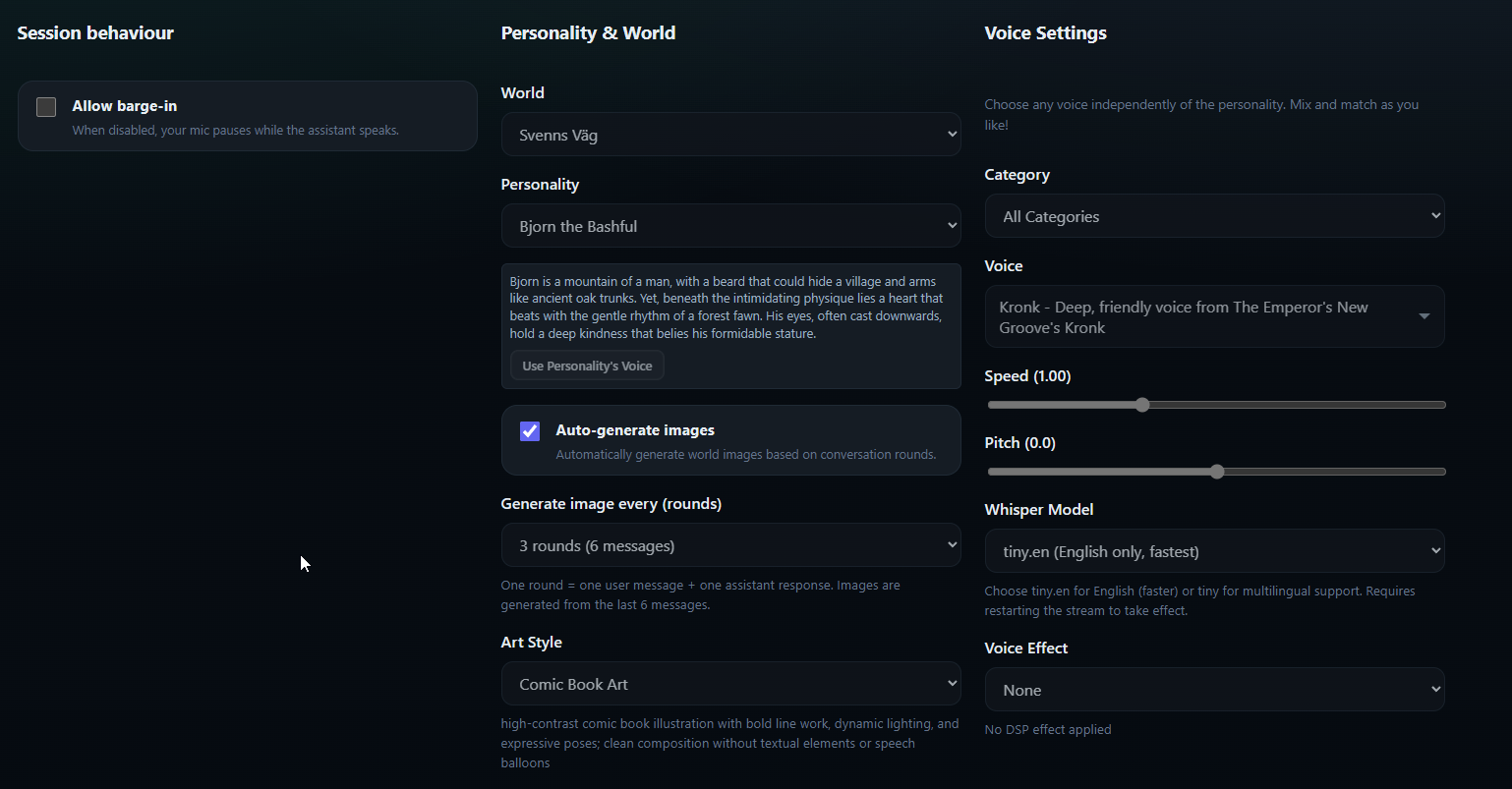This screenshot has width=1512, height=789.
Task: Open the Voice dropdown listing Kronk
Action: pos(1215,316)
